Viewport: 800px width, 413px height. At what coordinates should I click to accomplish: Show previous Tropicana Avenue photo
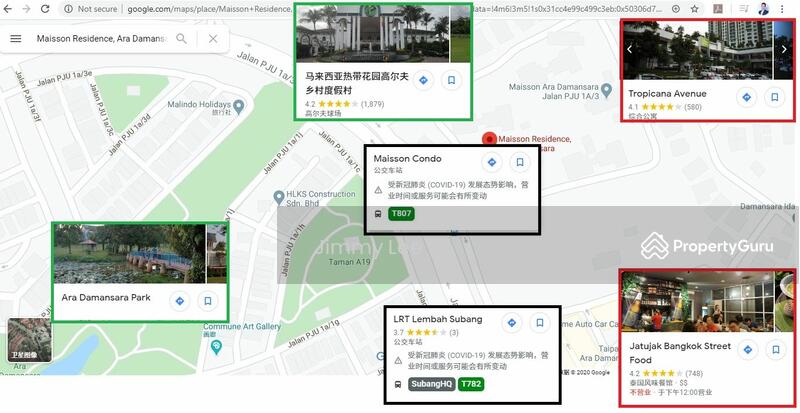click(x=630, y=50)
